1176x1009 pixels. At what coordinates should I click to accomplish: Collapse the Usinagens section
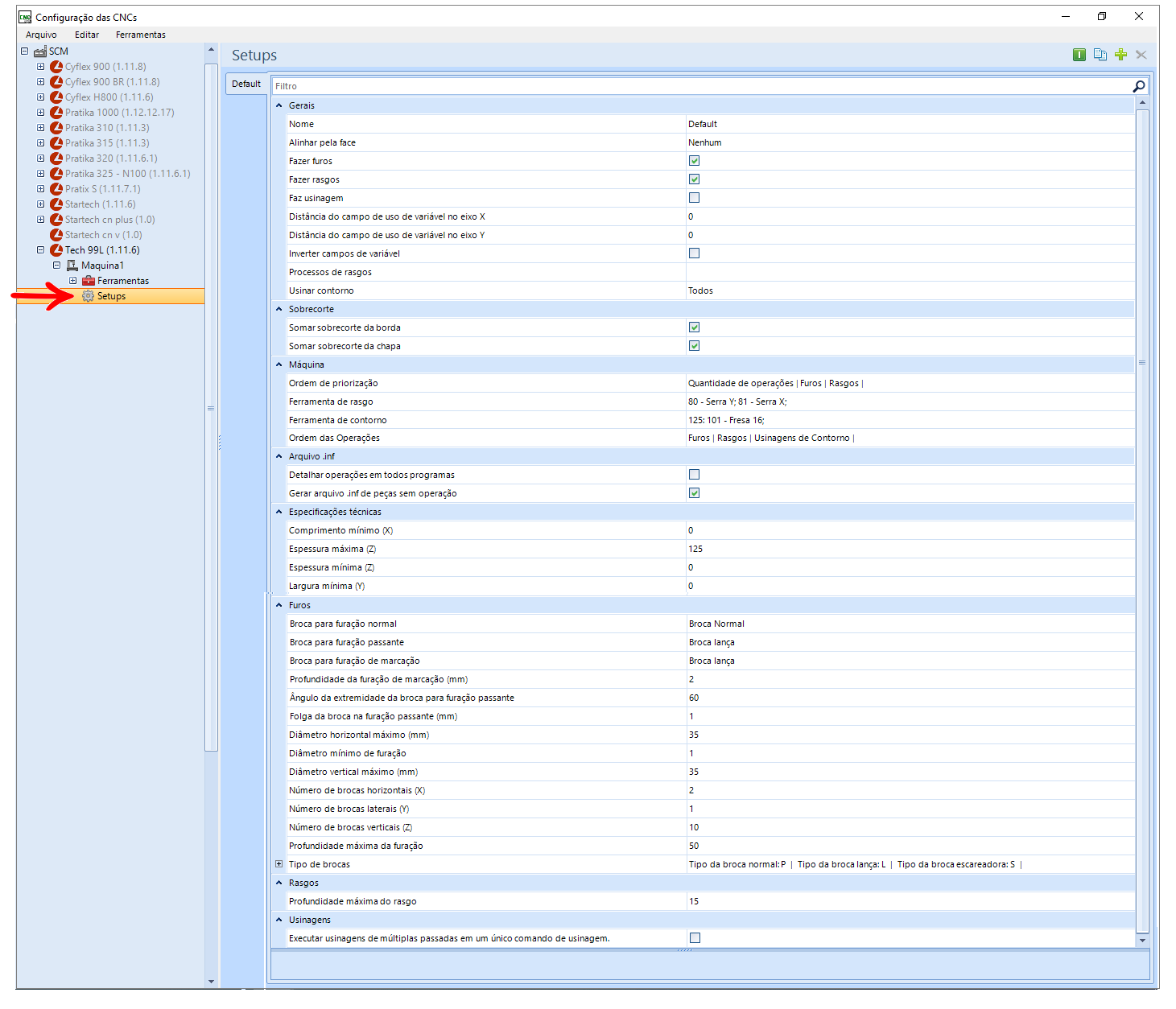click(279, 920)
